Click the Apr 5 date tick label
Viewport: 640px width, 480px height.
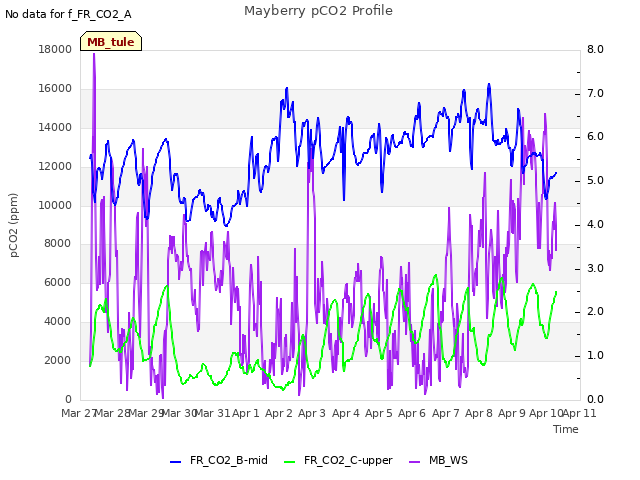click(x=379, y=413)
